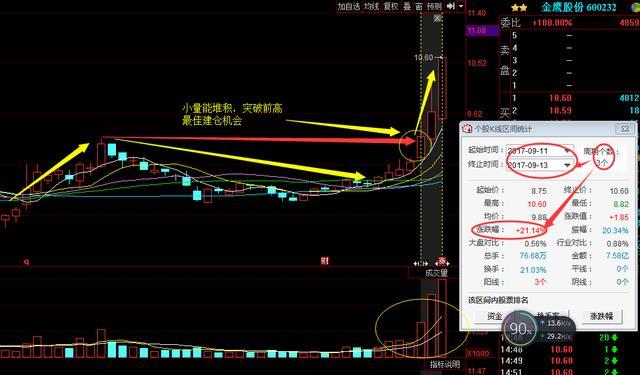Click the 总手 76.68万 value

click(x=533, y=256)
